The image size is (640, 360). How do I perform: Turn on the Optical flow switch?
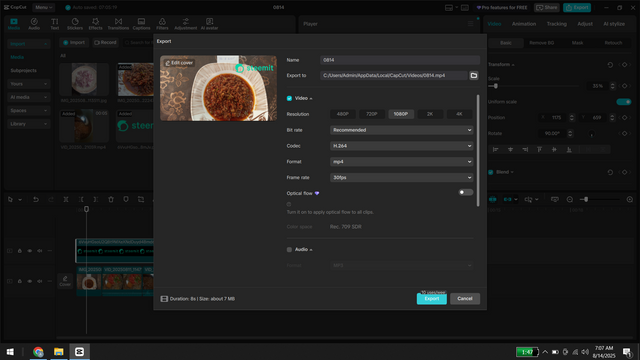click(x=465, y=192)
